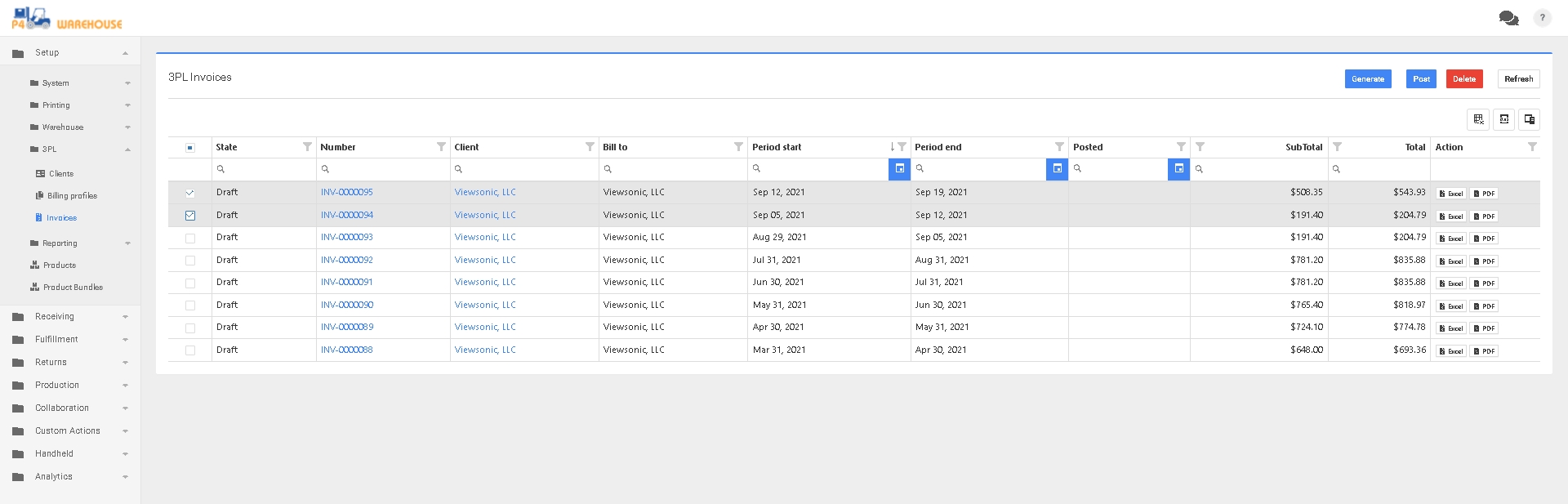Click the help question mark icon
The width and height of the screenshot is (1568, 504).
click(1542, 18)
